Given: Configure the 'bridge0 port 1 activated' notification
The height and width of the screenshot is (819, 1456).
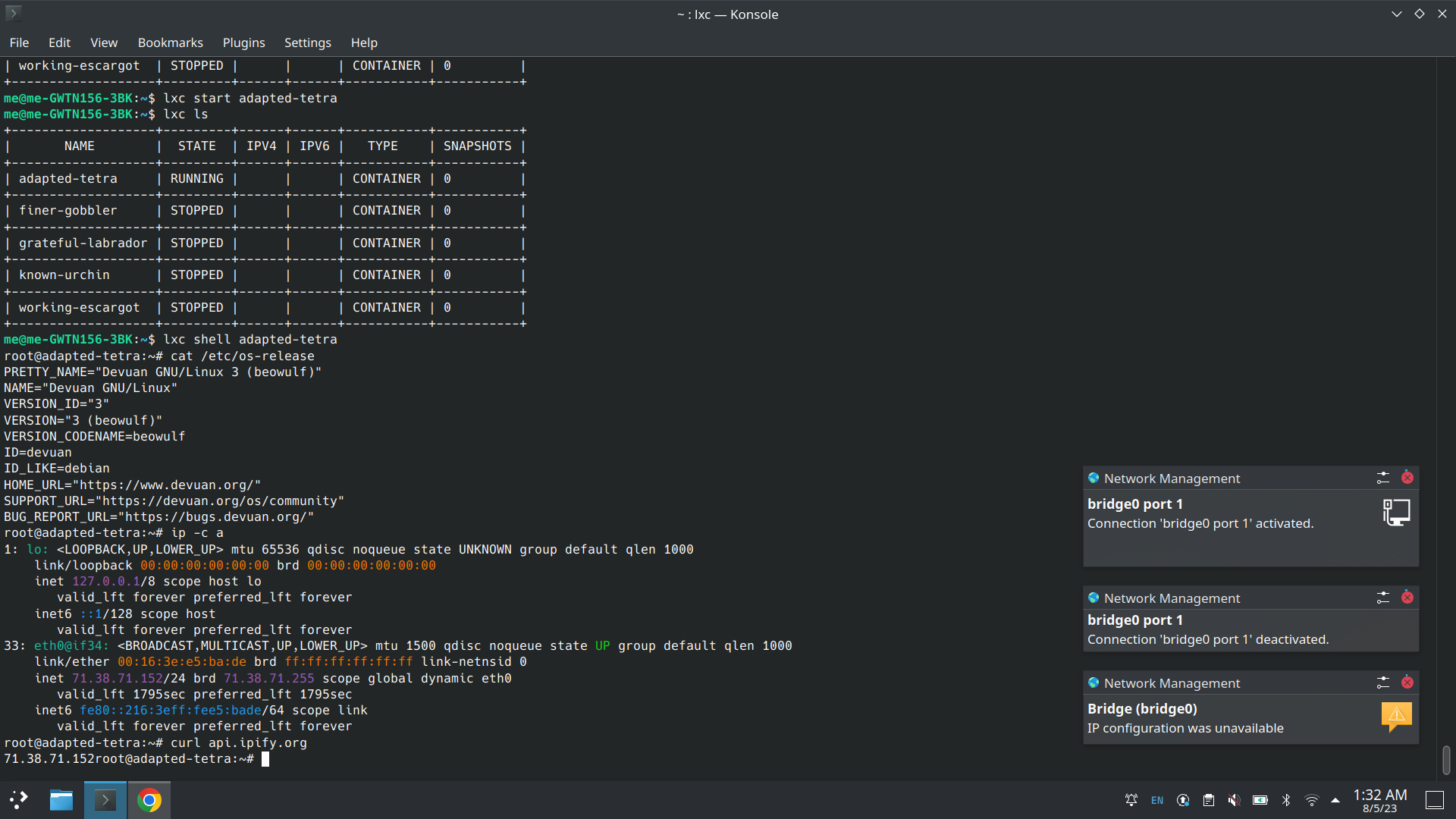Looking at the screenshot, I should pyautogui.click(x=1383, y=478).
